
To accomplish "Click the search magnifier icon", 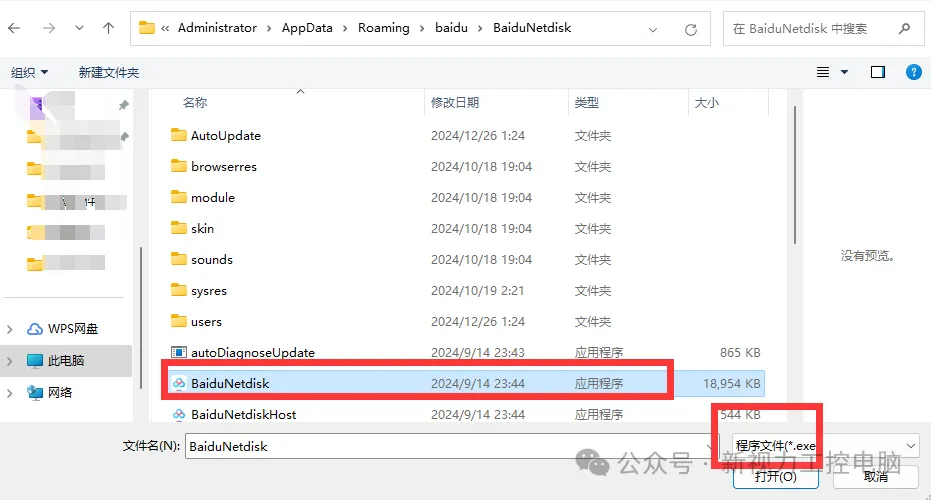I will [x=904, y=29].
